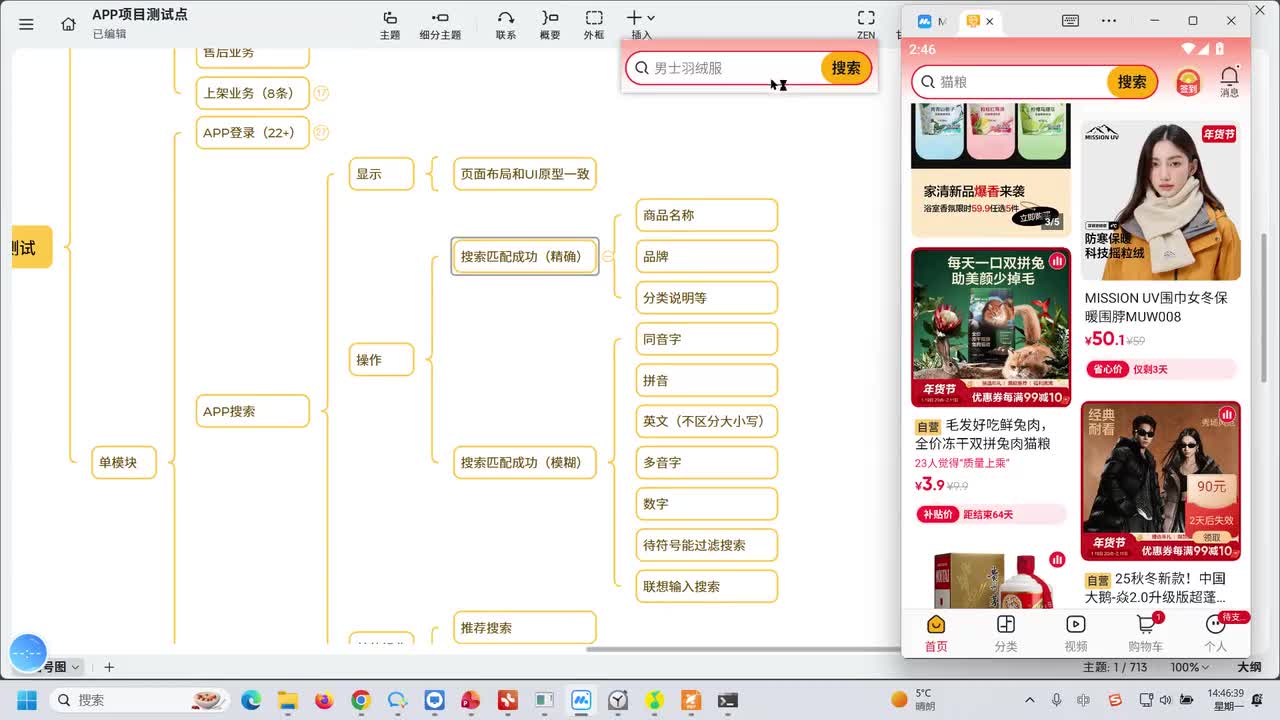
Task: Insert a 联系 relationship line
Action: coord(506,25)
